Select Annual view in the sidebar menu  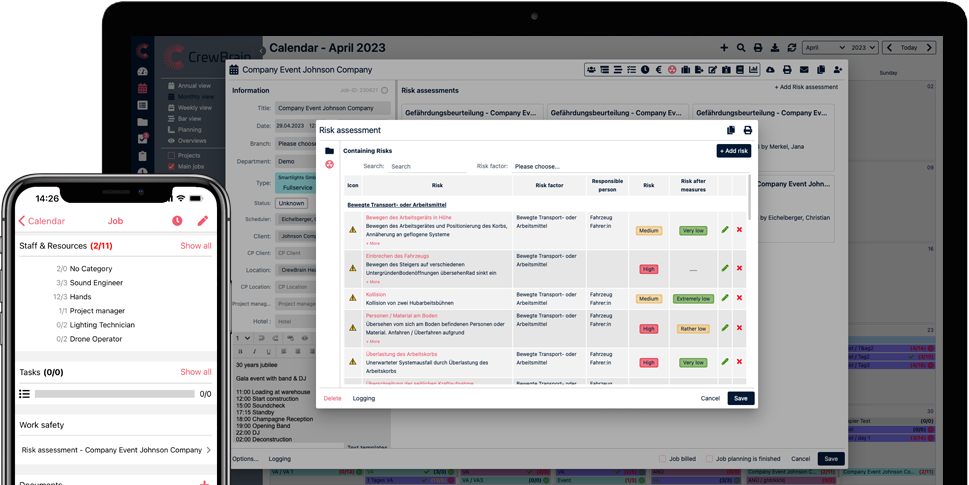(x=194, y=84)
